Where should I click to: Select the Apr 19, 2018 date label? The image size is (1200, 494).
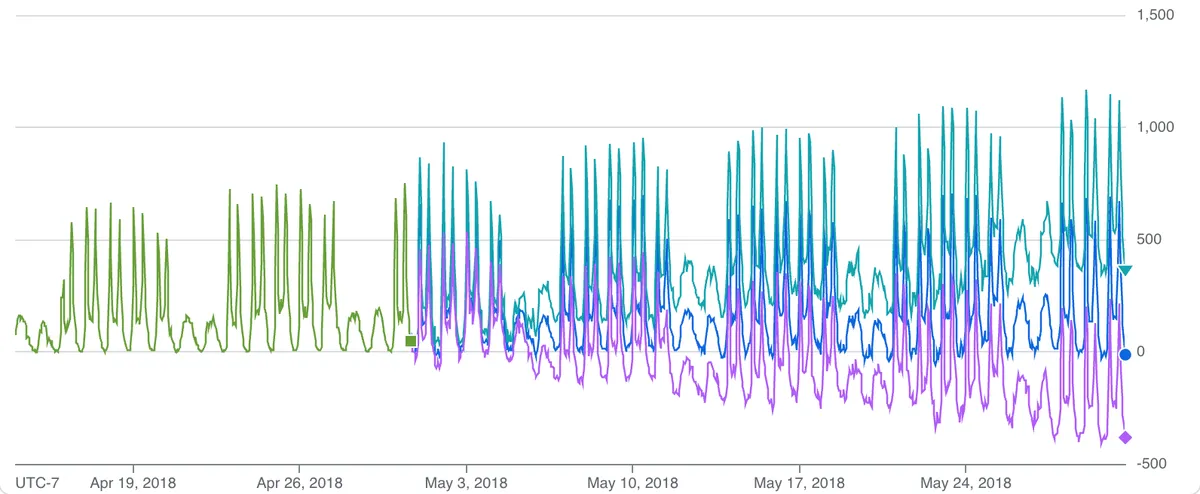point(133,482)
